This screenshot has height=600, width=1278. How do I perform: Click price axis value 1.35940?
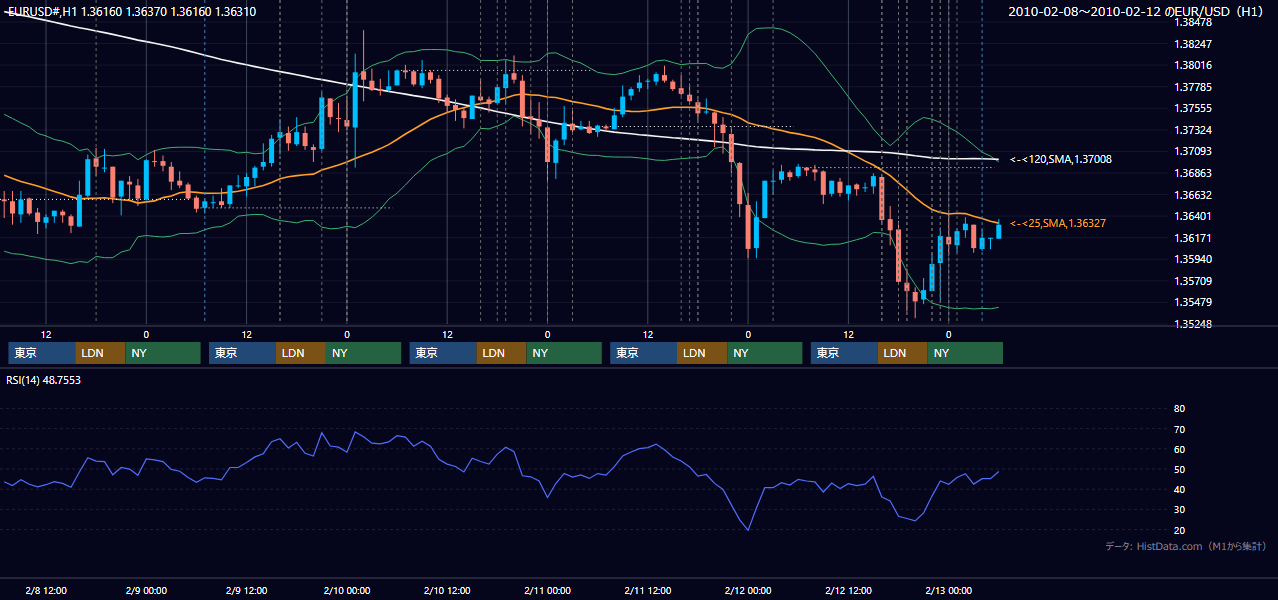(1193, 259)
